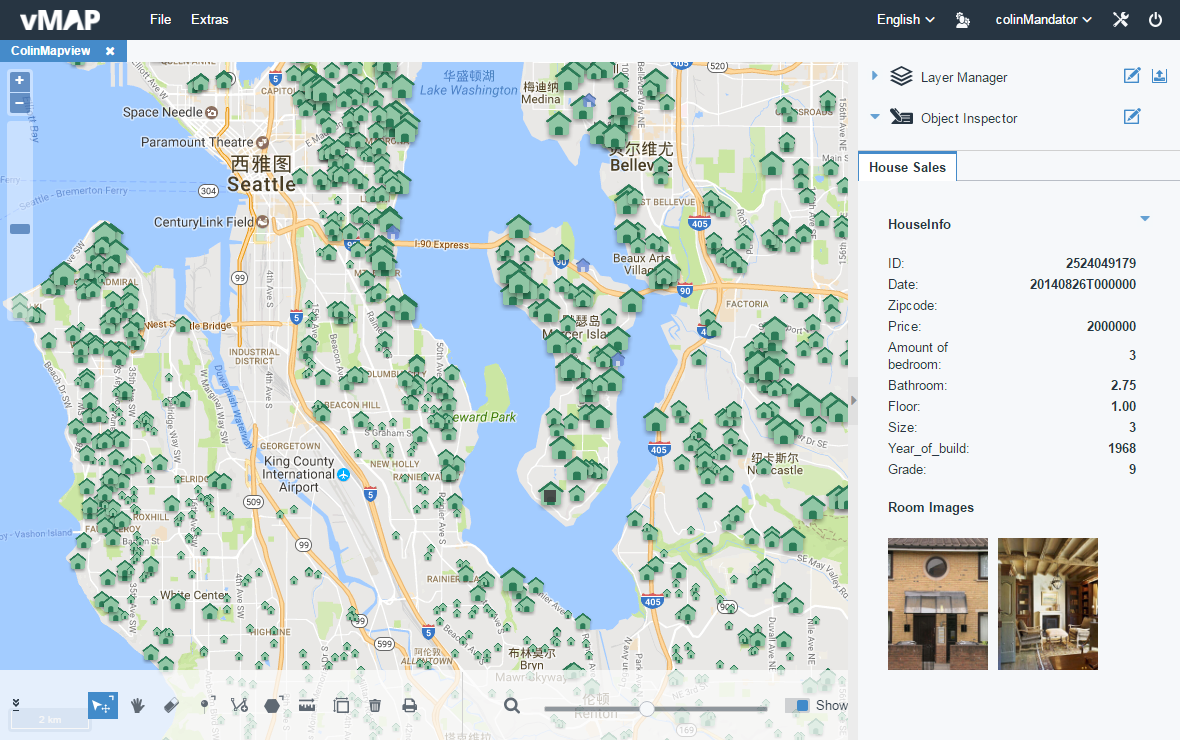Select the draw line vertices tool
Image resolution: width=1180 pixels, height=740 pixels.
point(239,705)
